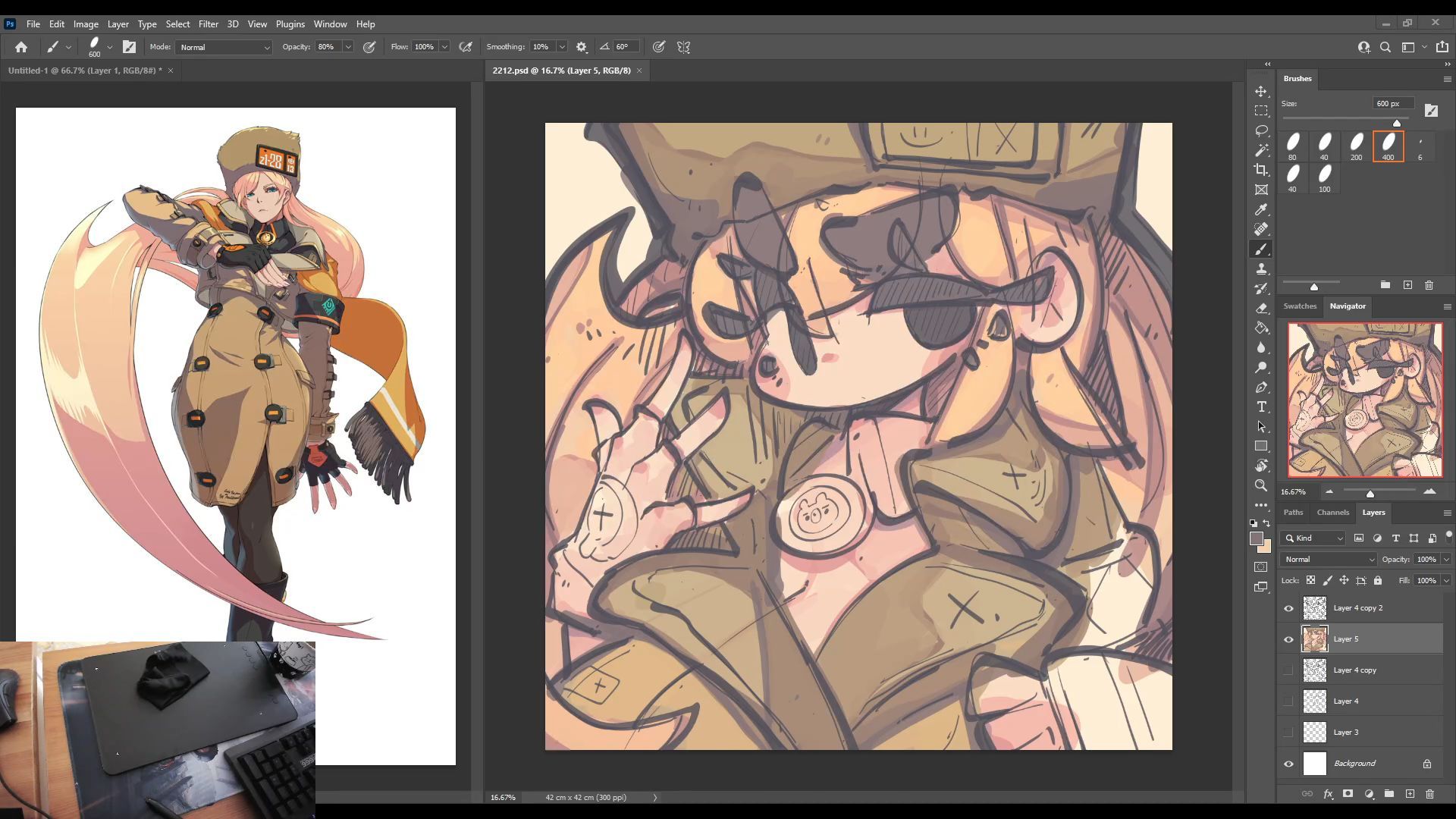This screenshot has width=1456, height=819.
Task: Select the Crop tool
Action: click(1261, 170)
